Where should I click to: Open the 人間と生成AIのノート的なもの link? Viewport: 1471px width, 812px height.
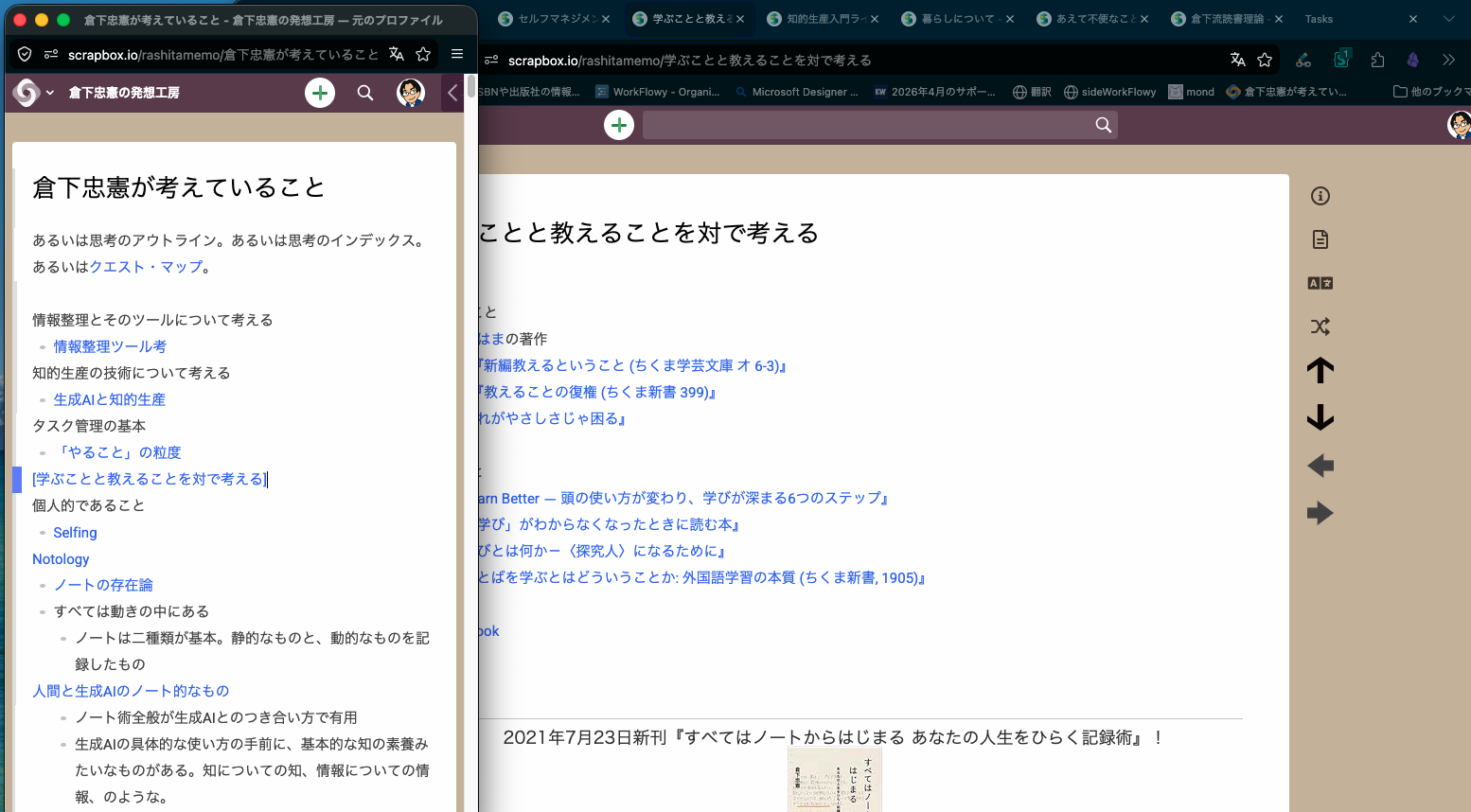(x=131, y=691)
